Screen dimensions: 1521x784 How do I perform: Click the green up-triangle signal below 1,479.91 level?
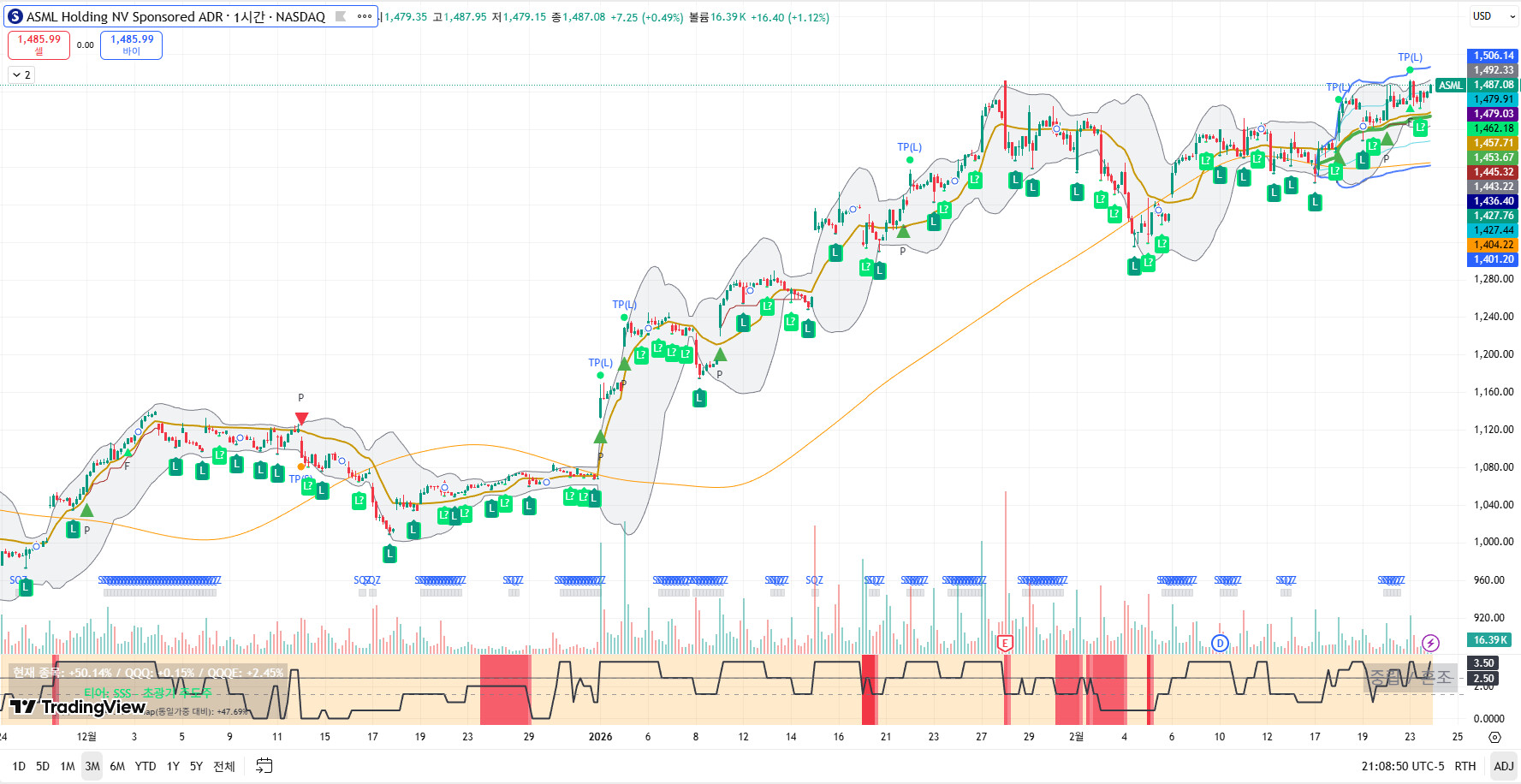click(1409, 108)
